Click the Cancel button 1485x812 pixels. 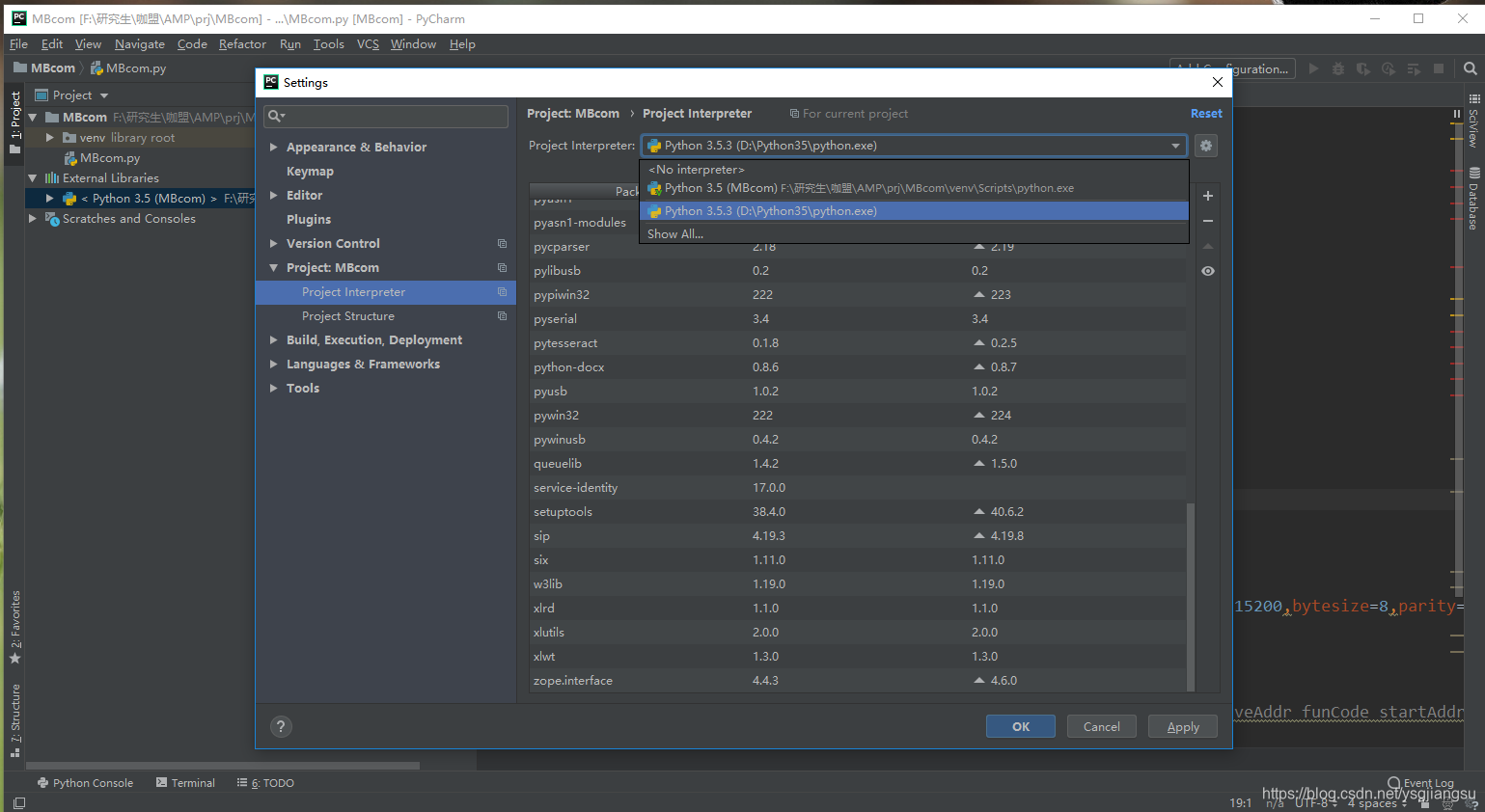pyautogui.click(x=1102, y=727)
